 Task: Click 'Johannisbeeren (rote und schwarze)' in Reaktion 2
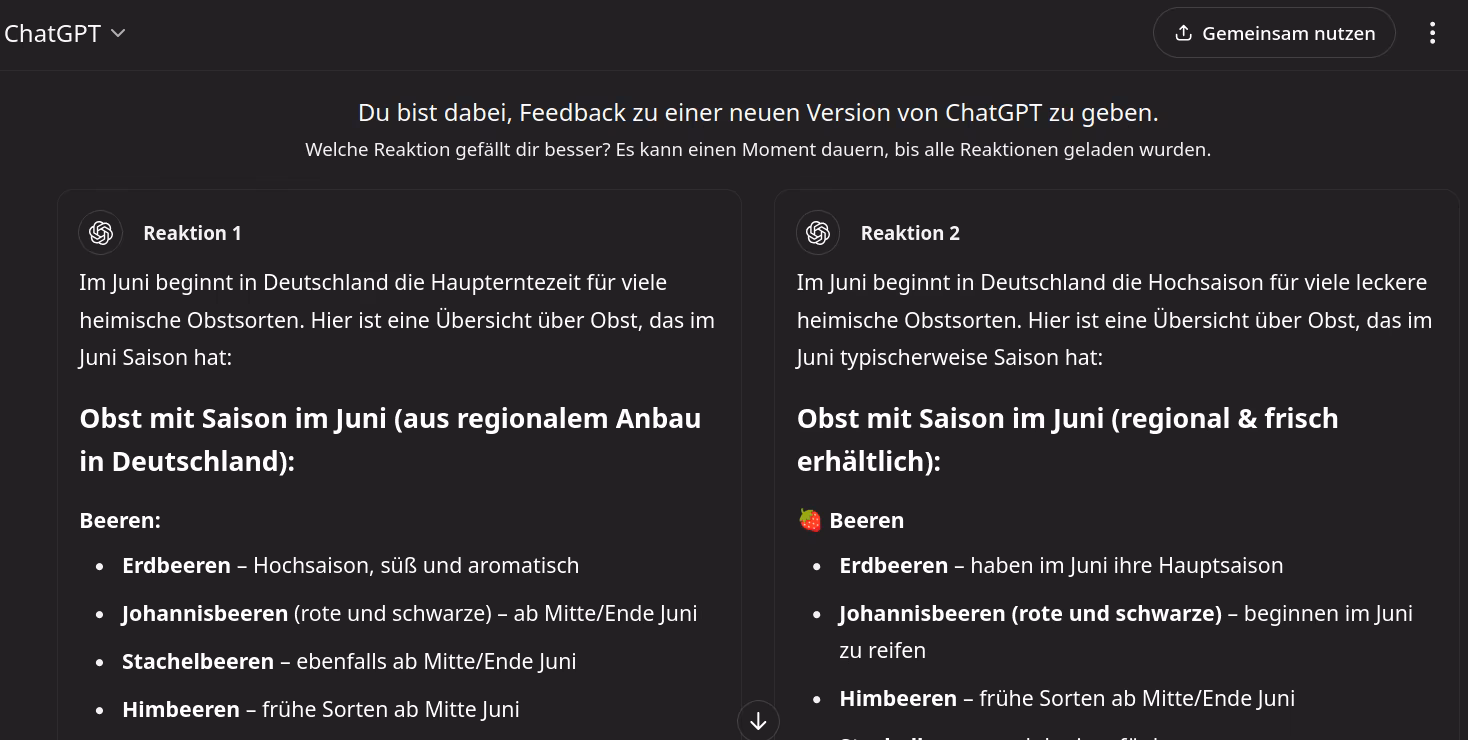[x=1030, y=613]
